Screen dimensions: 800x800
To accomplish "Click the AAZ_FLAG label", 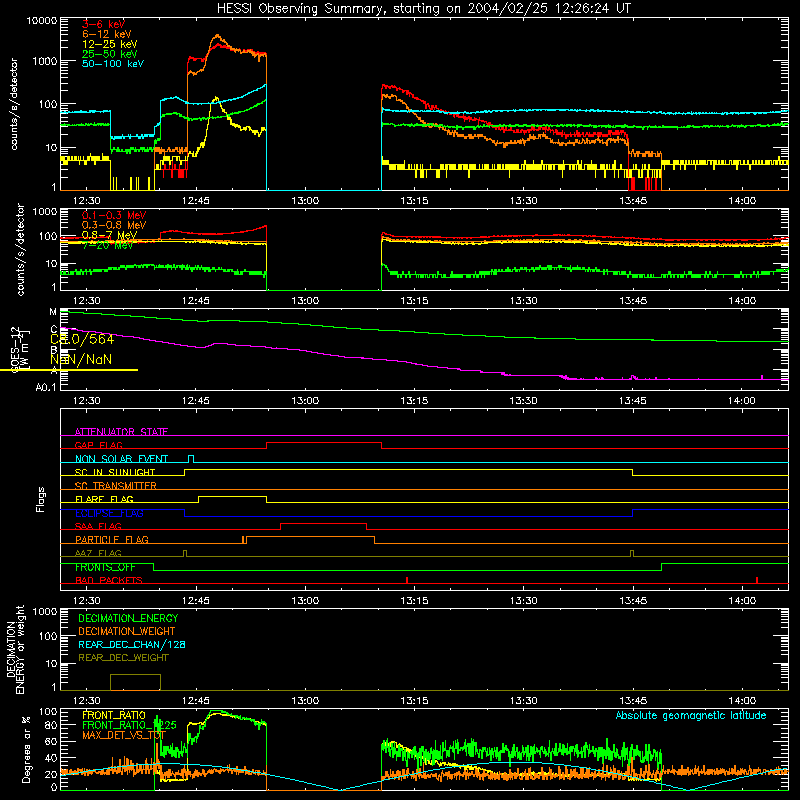I will coord(98,553).
